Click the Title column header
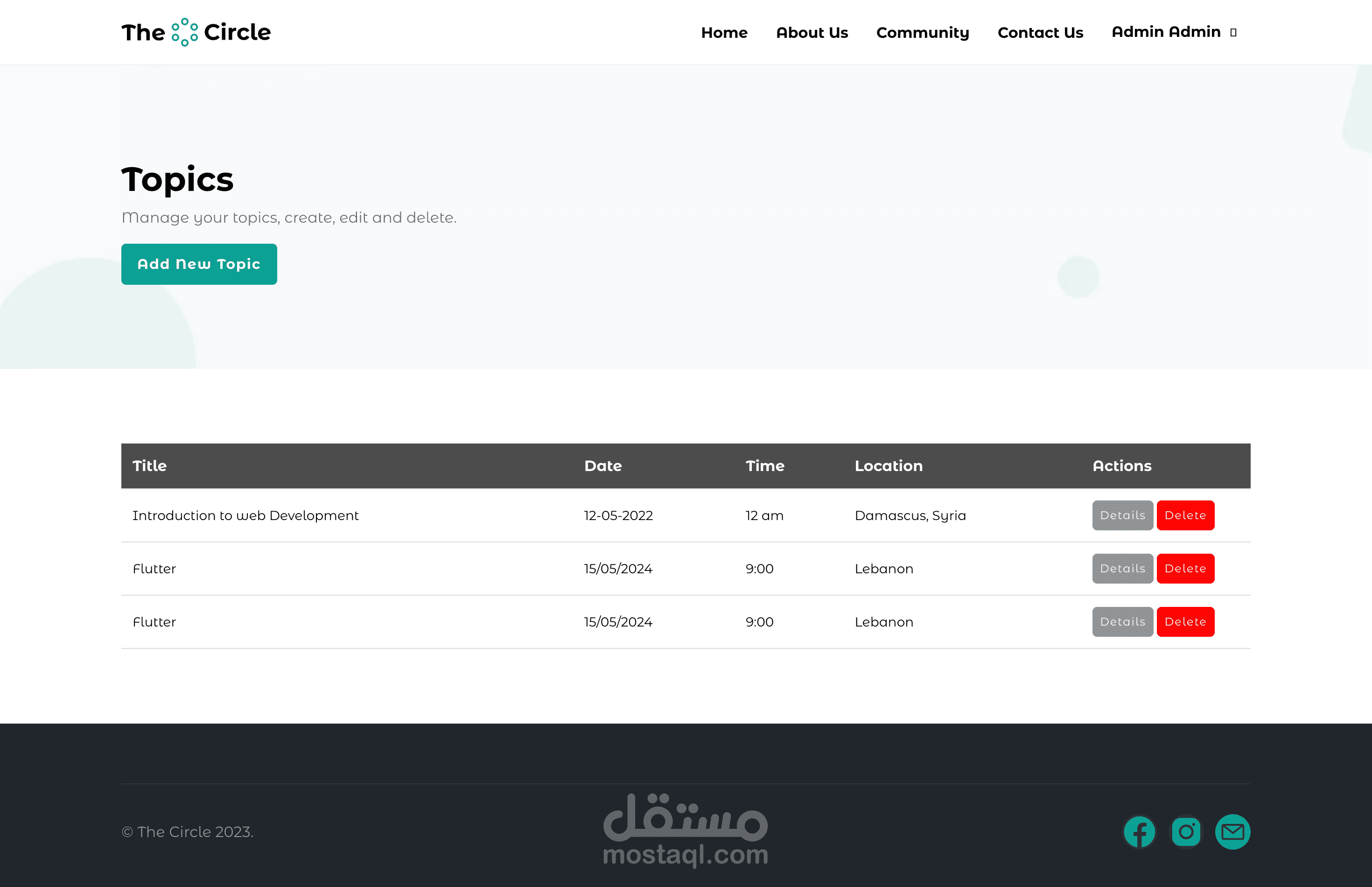1372x887 pixels. point(150,466)
